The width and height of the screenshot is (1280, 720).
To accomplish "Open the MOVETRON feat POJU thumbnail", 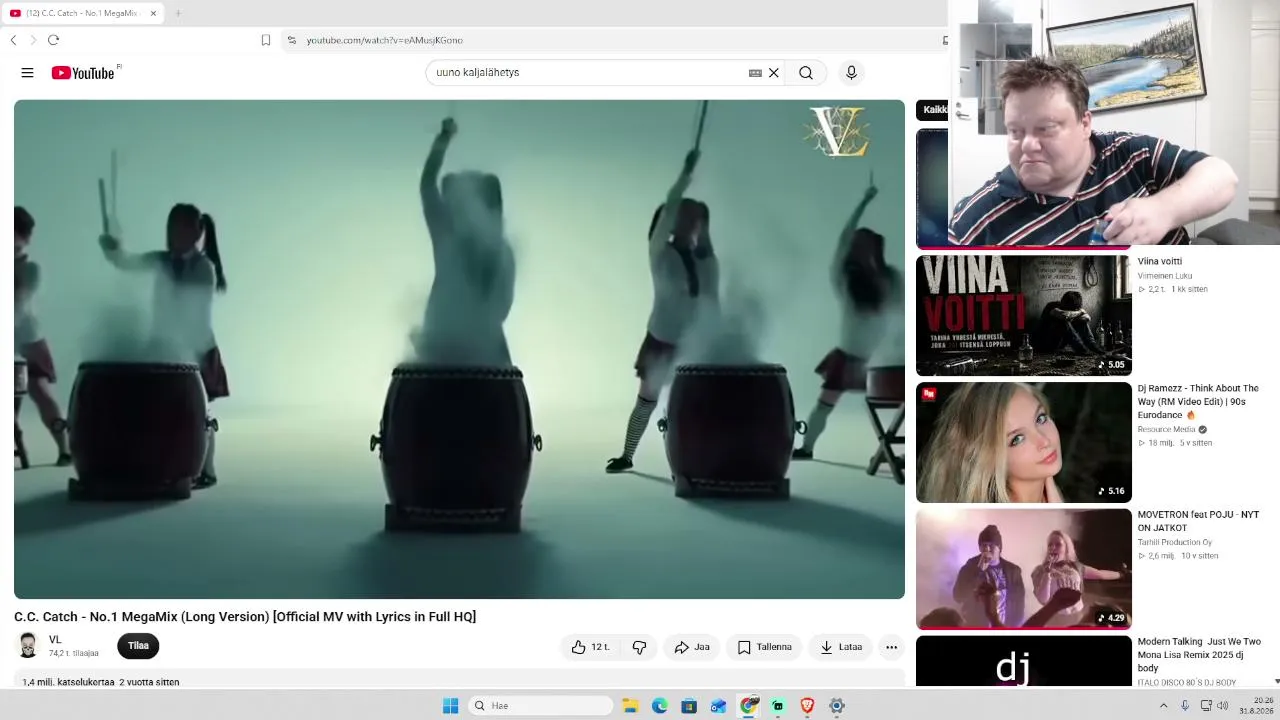I will coord(1024,569).
